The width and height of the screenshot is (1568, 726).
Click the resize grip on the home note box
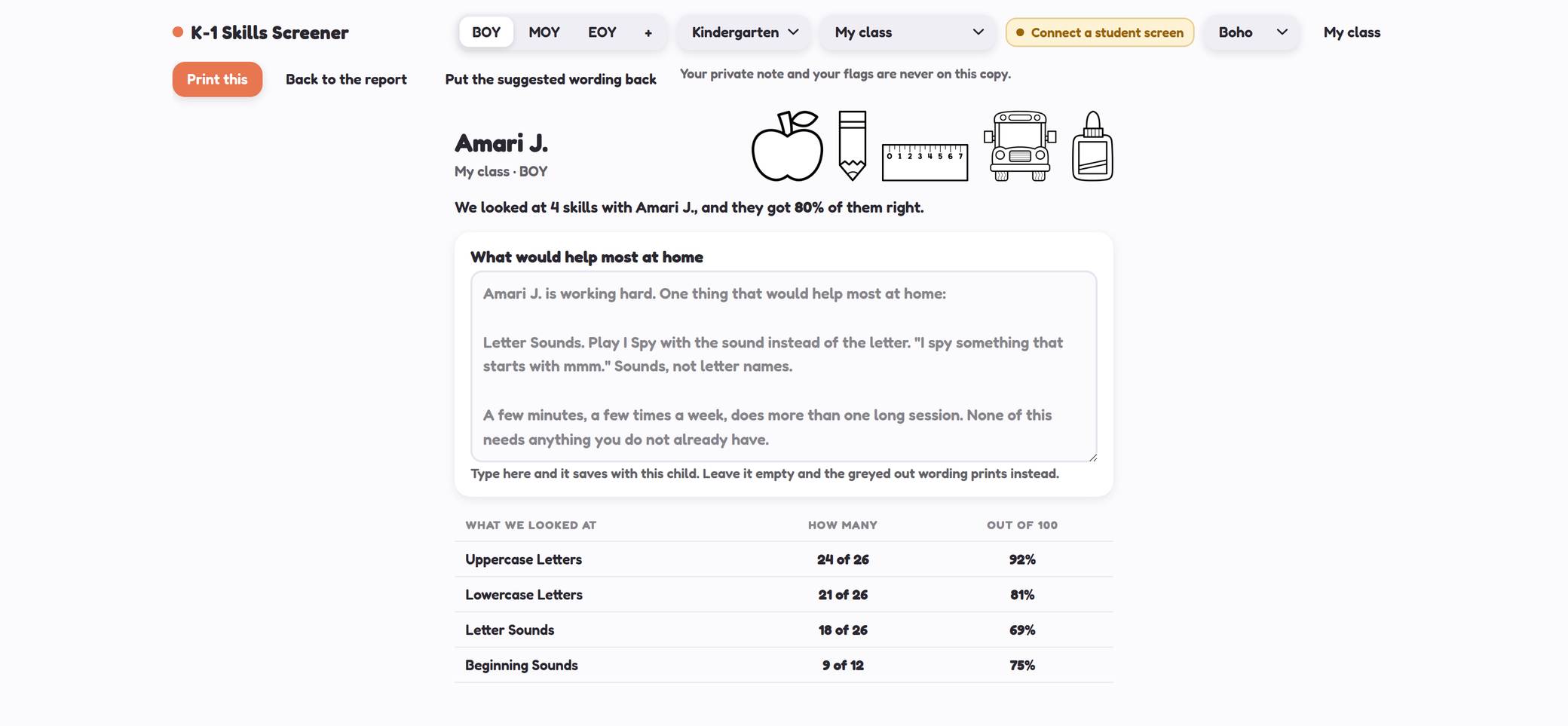1092,457
